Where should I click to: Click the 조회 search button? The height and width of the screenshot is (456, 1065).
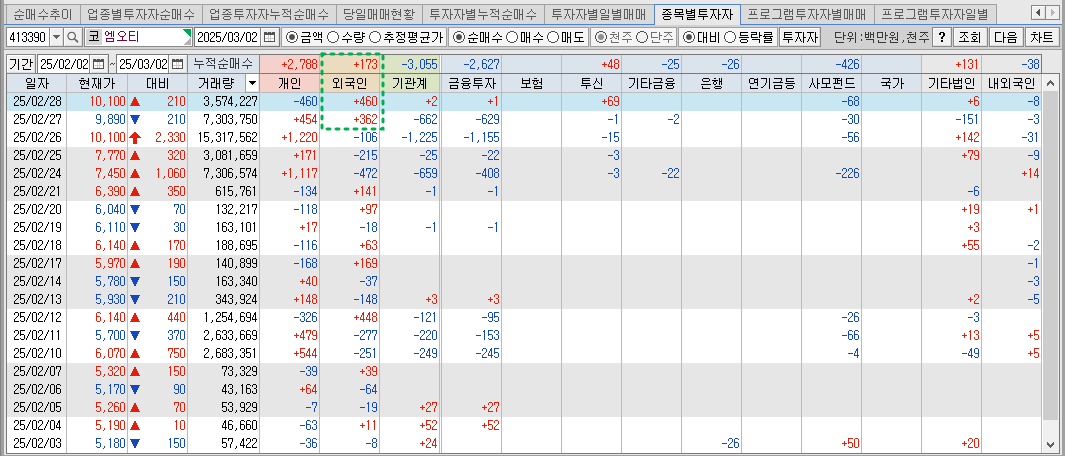pos(969,37)
